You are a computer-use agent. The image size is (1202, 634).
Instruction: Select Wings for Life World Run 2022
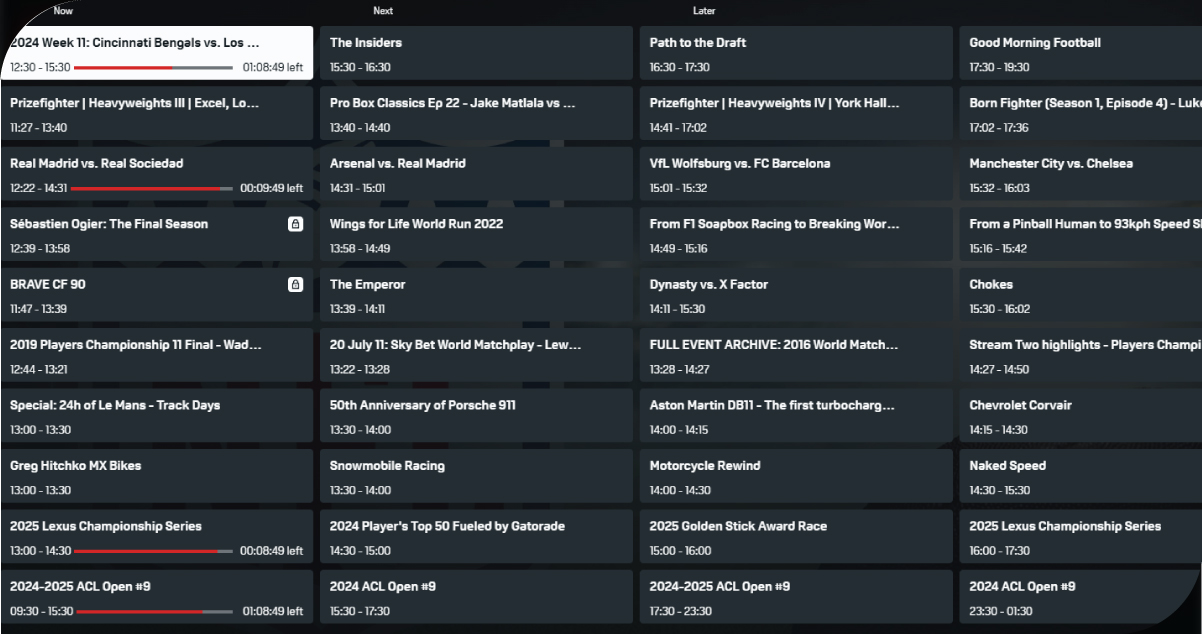point(477,234)
